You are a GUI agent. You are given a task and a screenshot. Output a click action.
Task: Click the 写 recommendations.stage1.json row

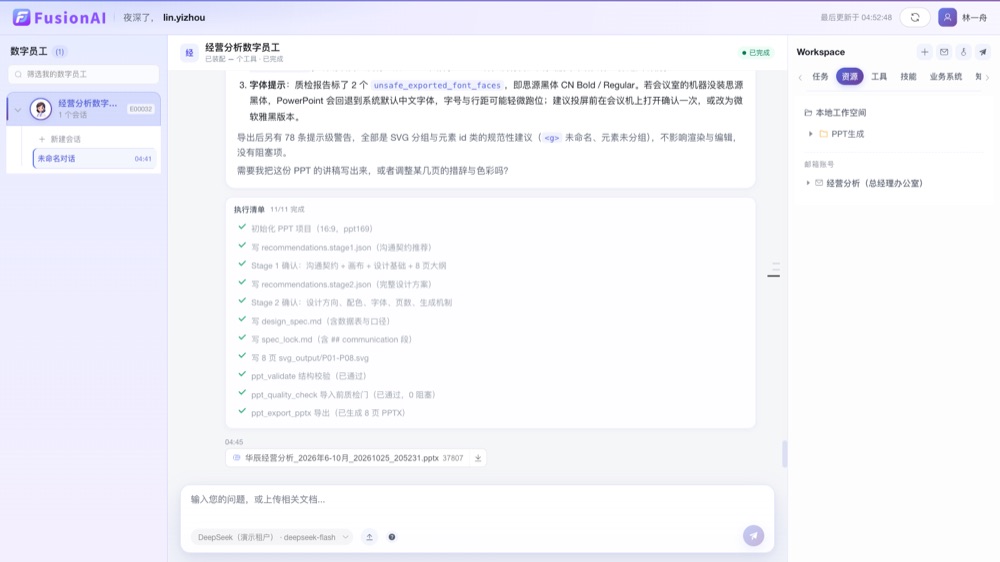coord(341,248)
